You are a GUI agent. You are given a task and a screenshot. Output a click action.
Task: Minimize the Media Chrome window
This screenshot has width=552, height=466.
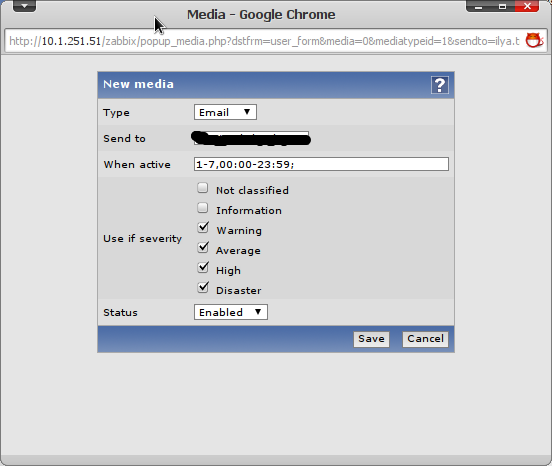pos(478,6)
